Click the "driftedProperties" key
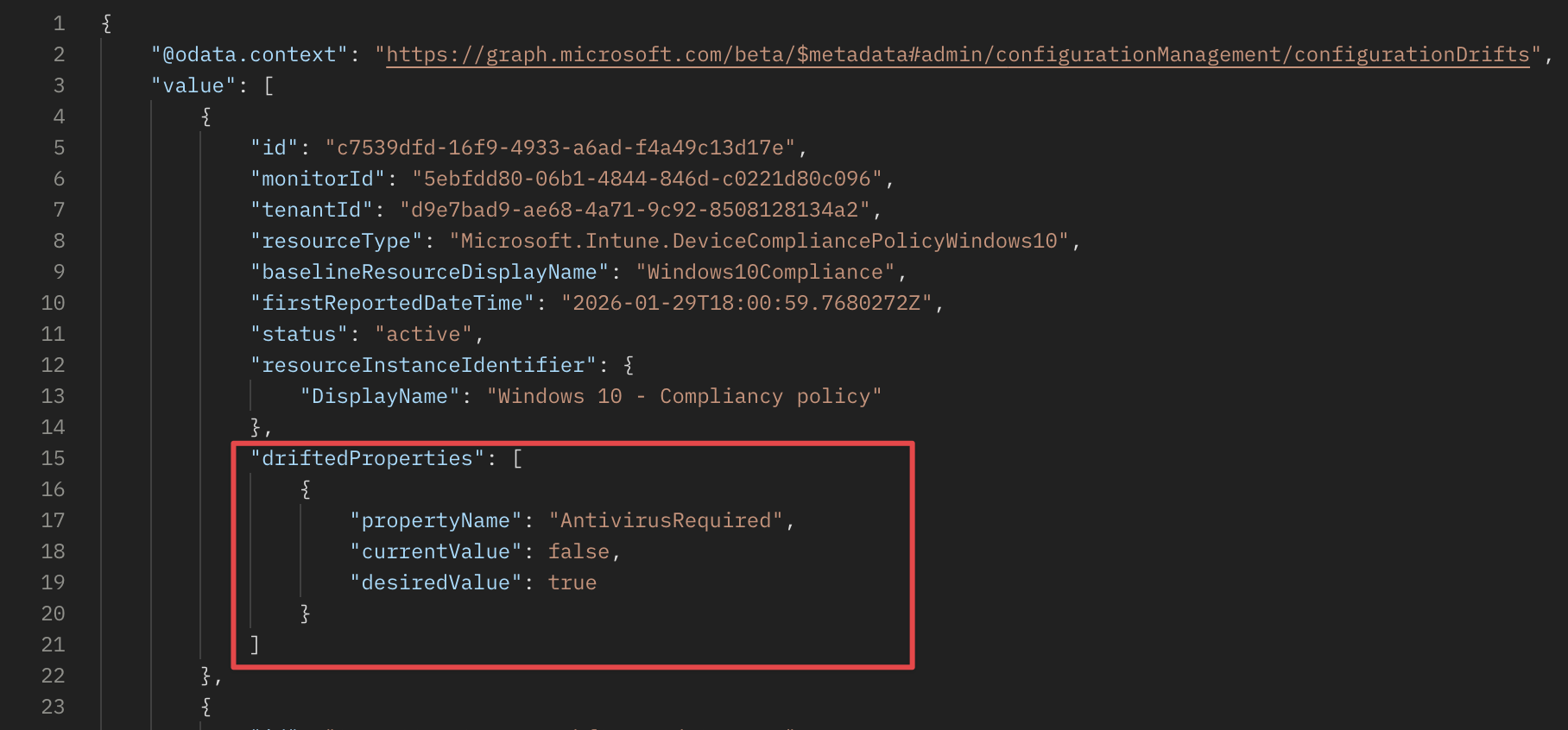1568x730 pixels. point(367,458)
